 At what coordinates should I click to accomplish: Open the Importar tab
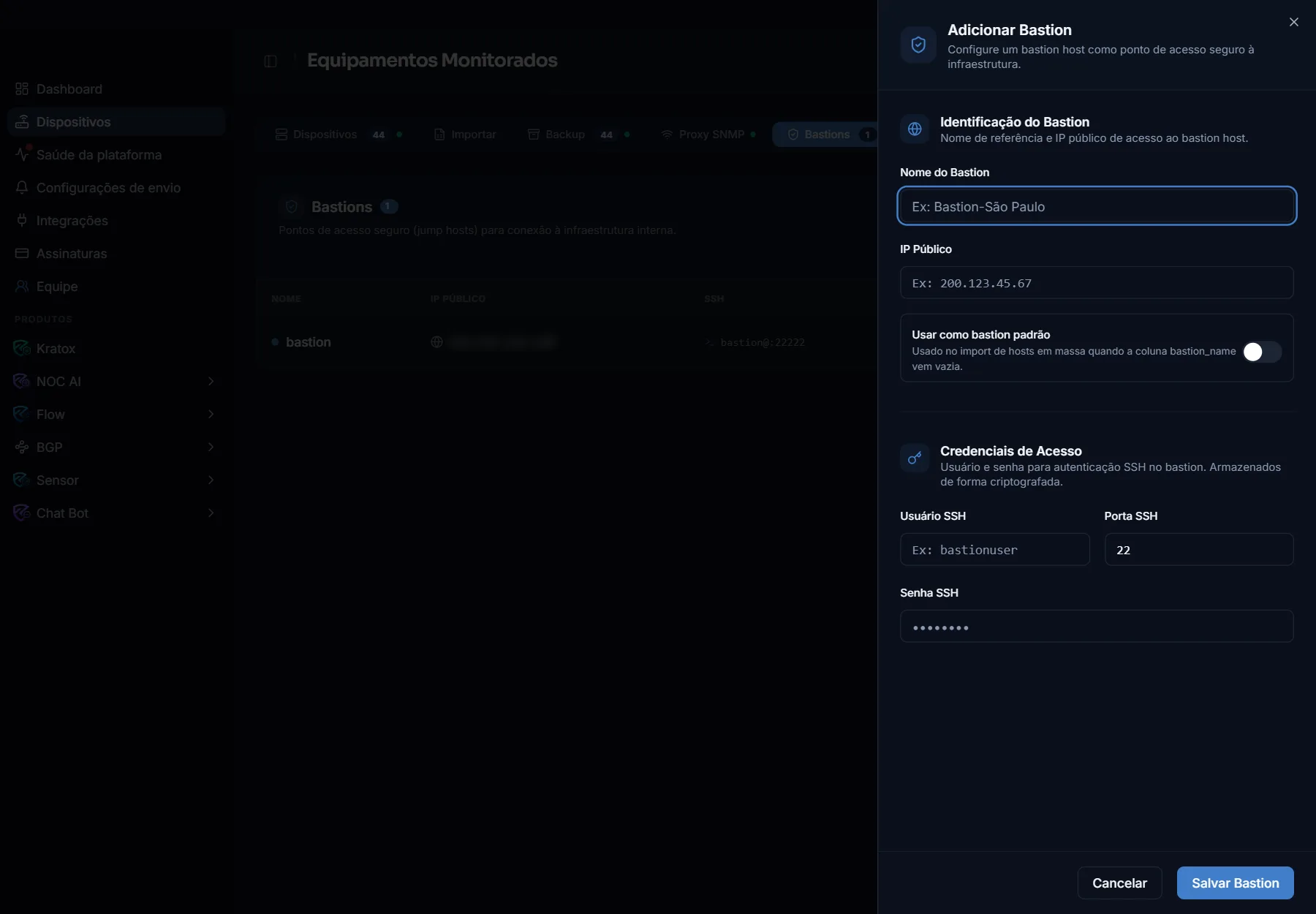point(465,135)
